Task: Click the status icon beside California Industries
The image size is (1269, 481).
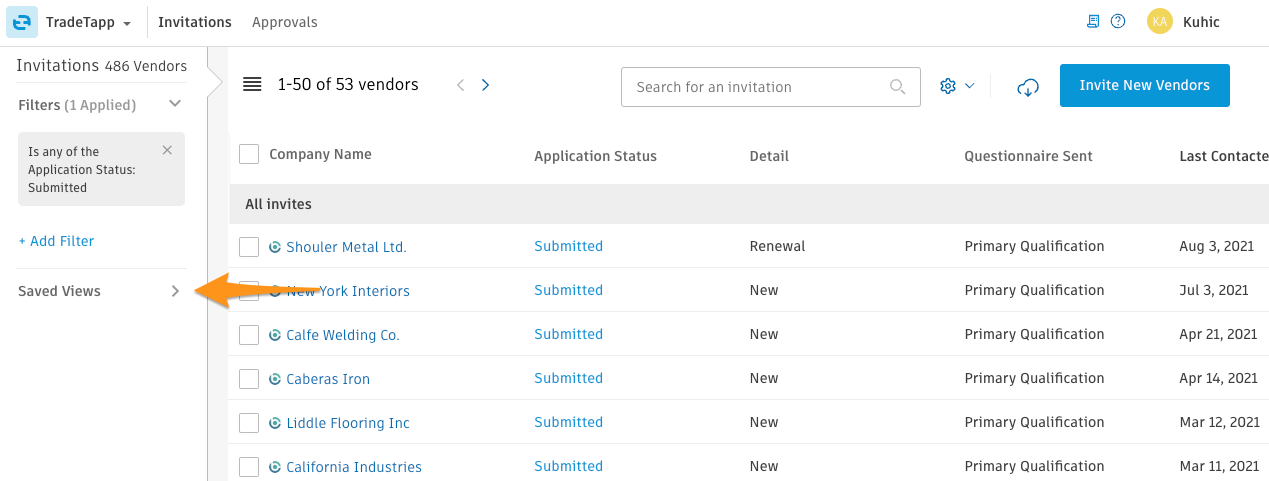Action: (275, 467)
